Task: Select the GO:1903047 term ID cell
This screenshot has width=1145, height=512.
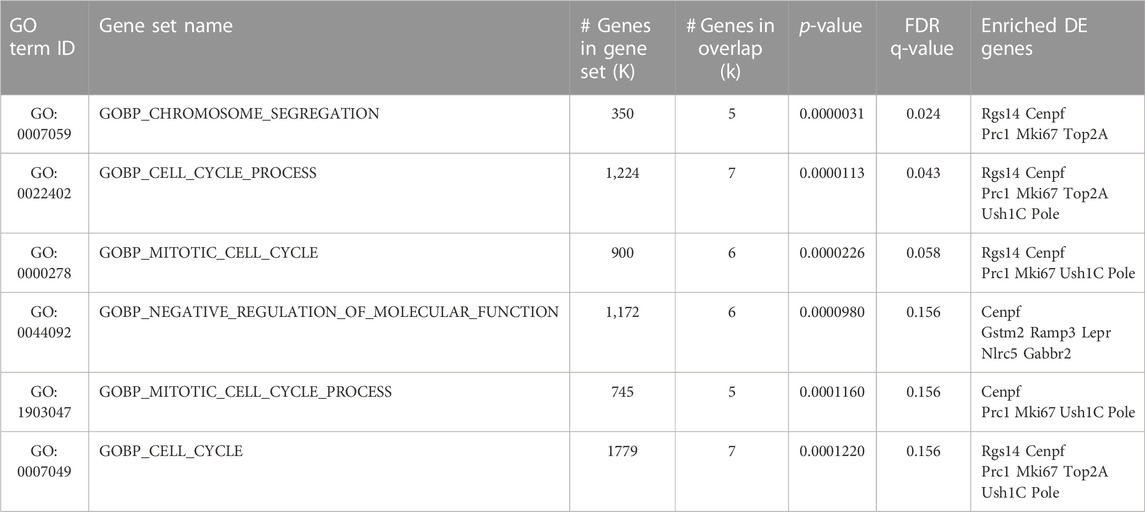Action: (x=44, y=402)
